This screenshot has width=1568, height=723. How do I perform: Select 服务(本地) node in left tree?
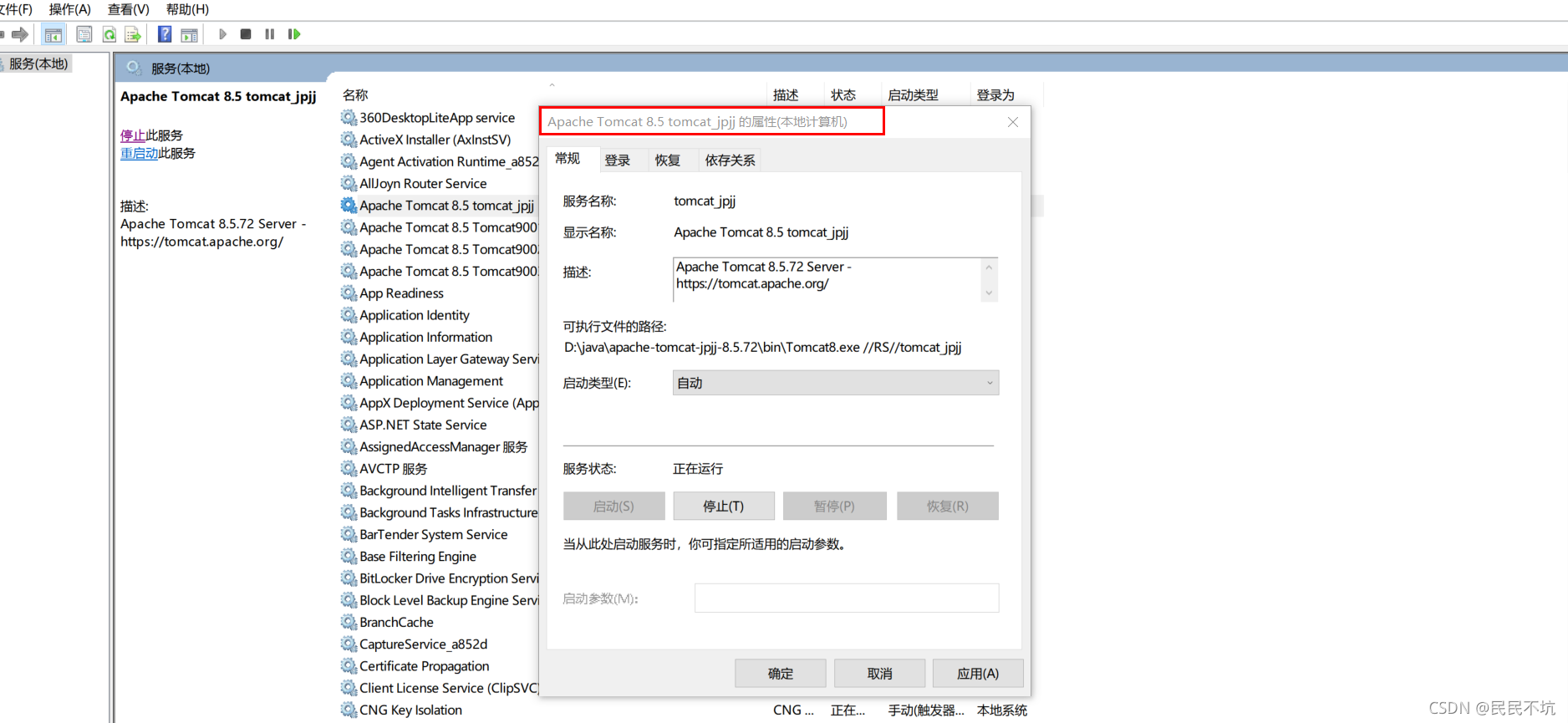pyautogui.click(x=38, y=64)
